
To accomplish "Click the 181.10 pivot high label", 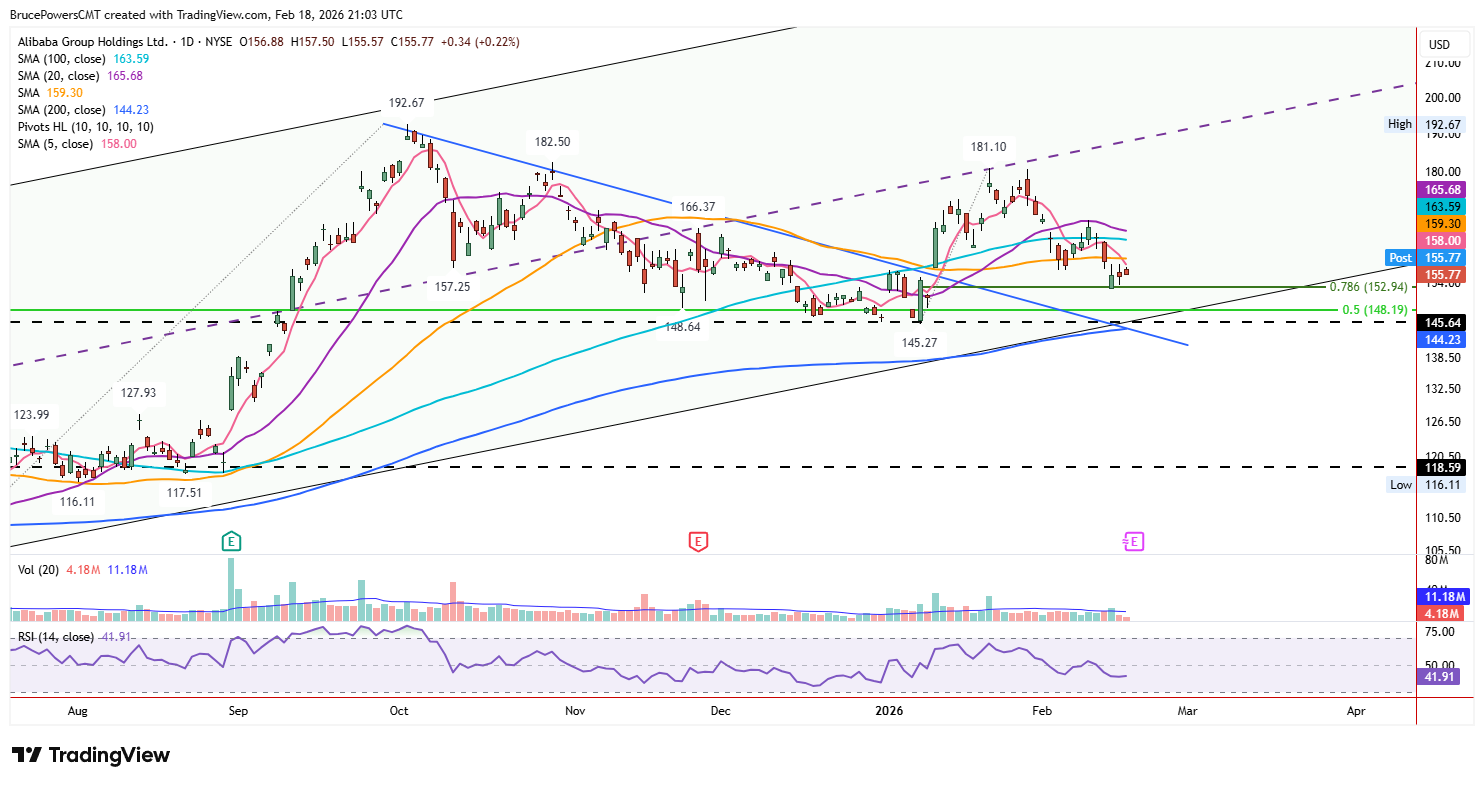I will 988,147.
